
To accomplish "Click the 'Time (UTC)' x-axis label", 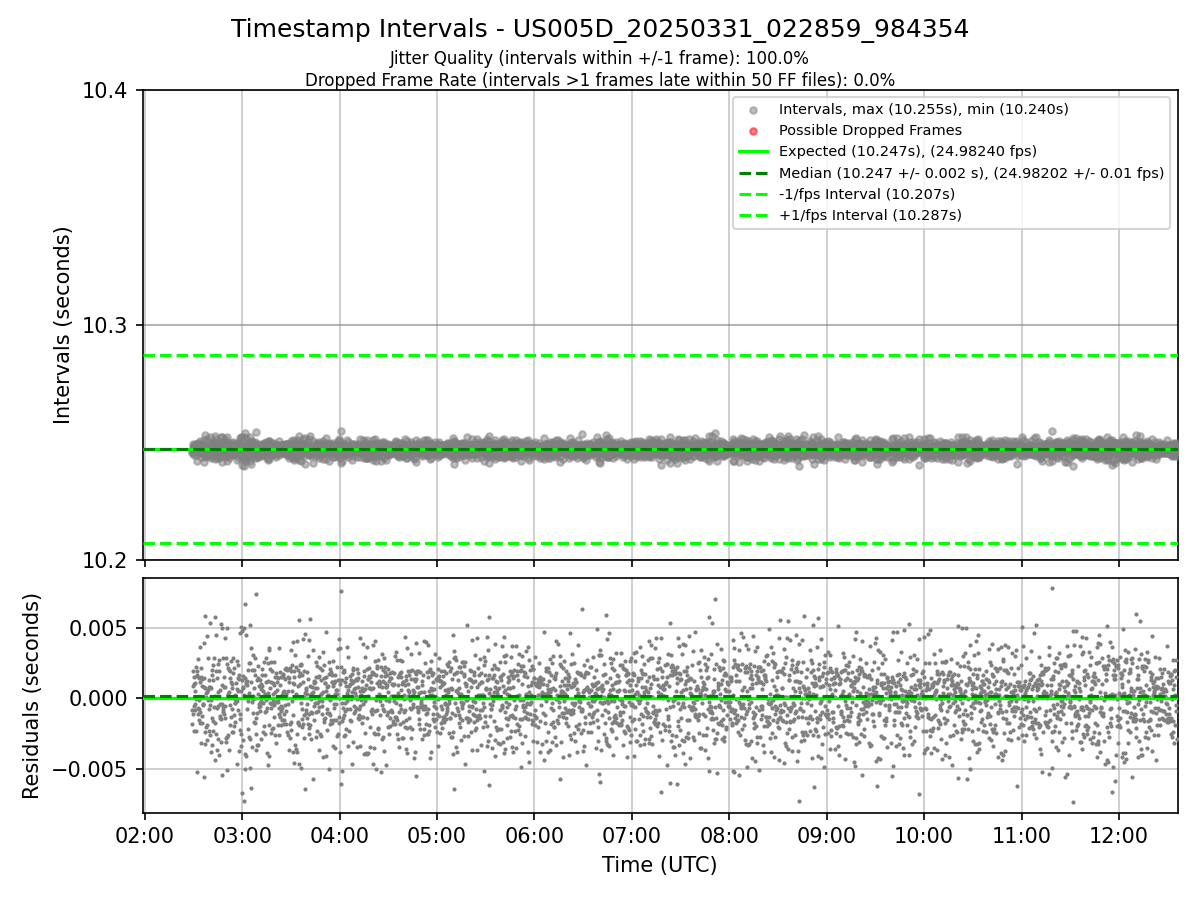I will click(x=659, y=865).
